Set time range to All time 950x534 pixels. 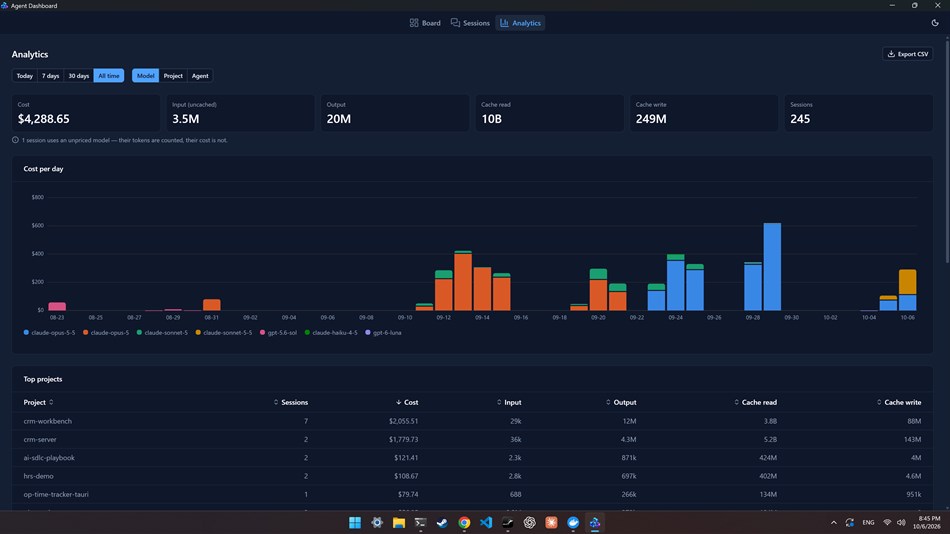point(109,76)
